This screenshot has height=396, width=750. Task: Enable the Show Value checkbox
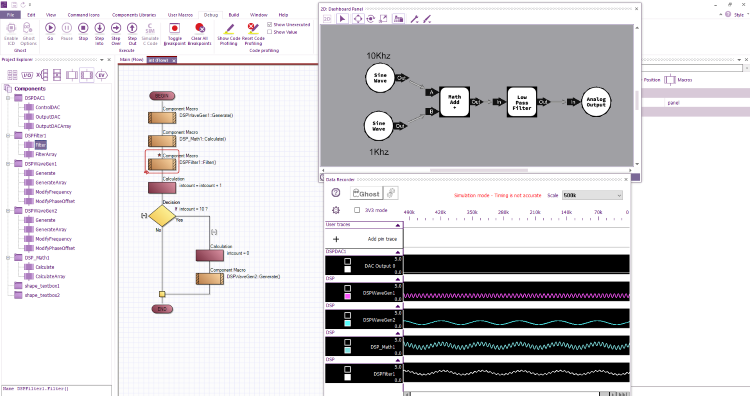point(270,32)
